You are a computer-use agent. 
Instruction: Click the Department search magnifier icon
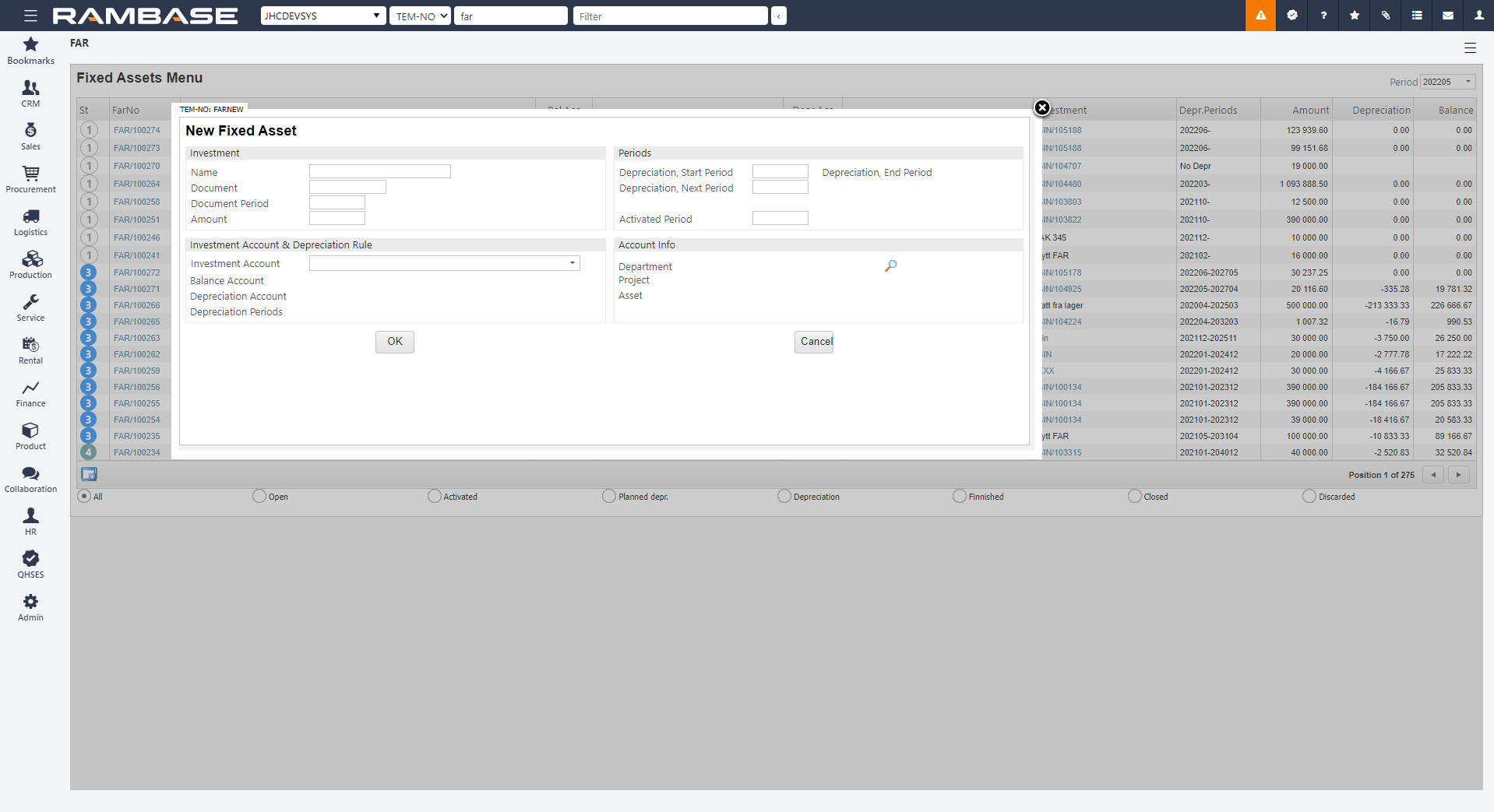coord(890,266)
